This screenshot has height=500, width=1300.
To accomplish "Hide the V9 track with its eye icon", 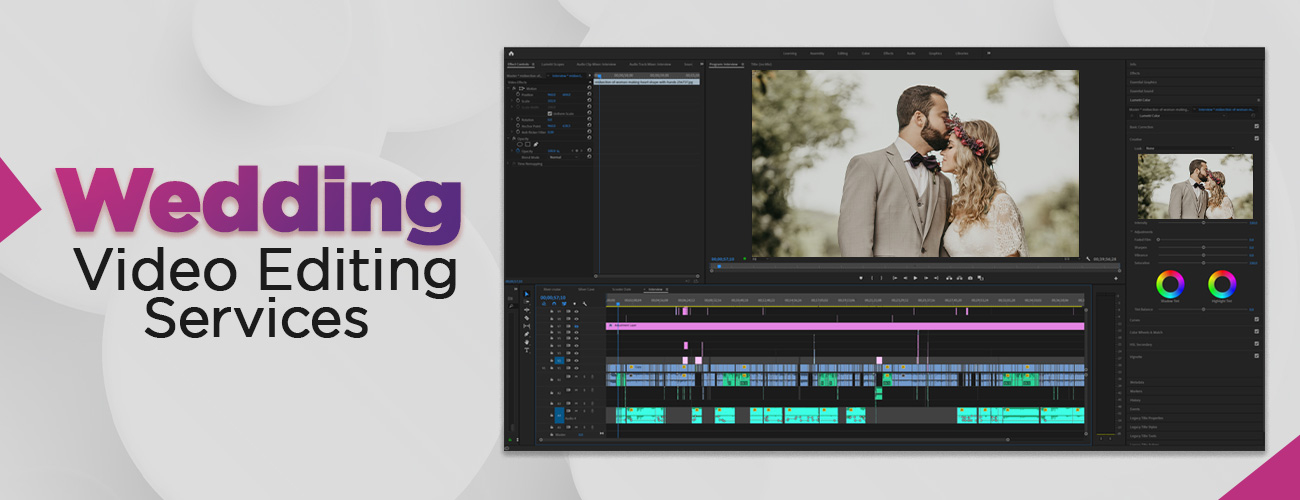I will (x=576, y=311).
